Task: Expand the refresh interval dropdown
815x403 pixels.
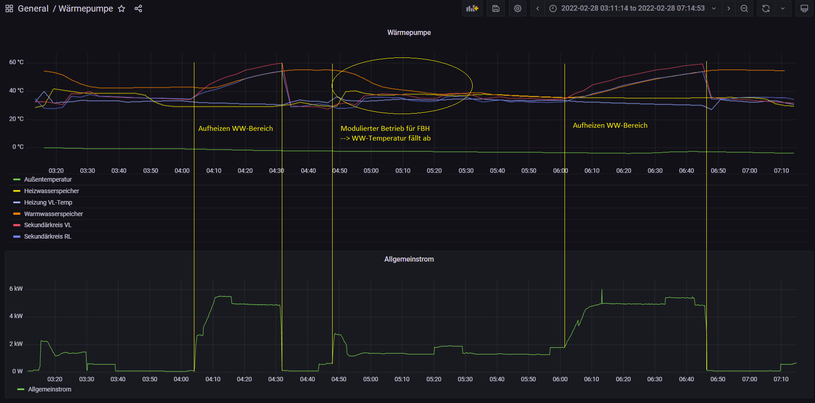Action: [x=783, y=8]
